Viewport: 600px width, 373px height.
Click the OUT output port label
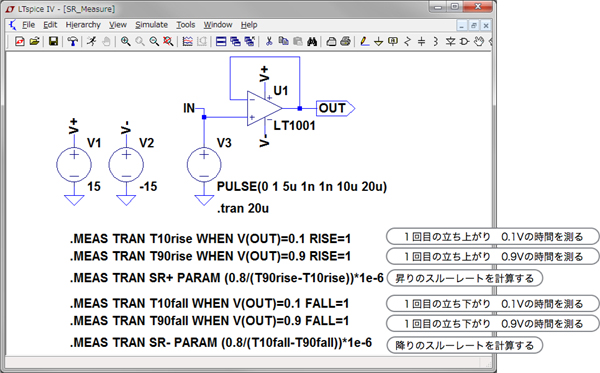point(335,108)
